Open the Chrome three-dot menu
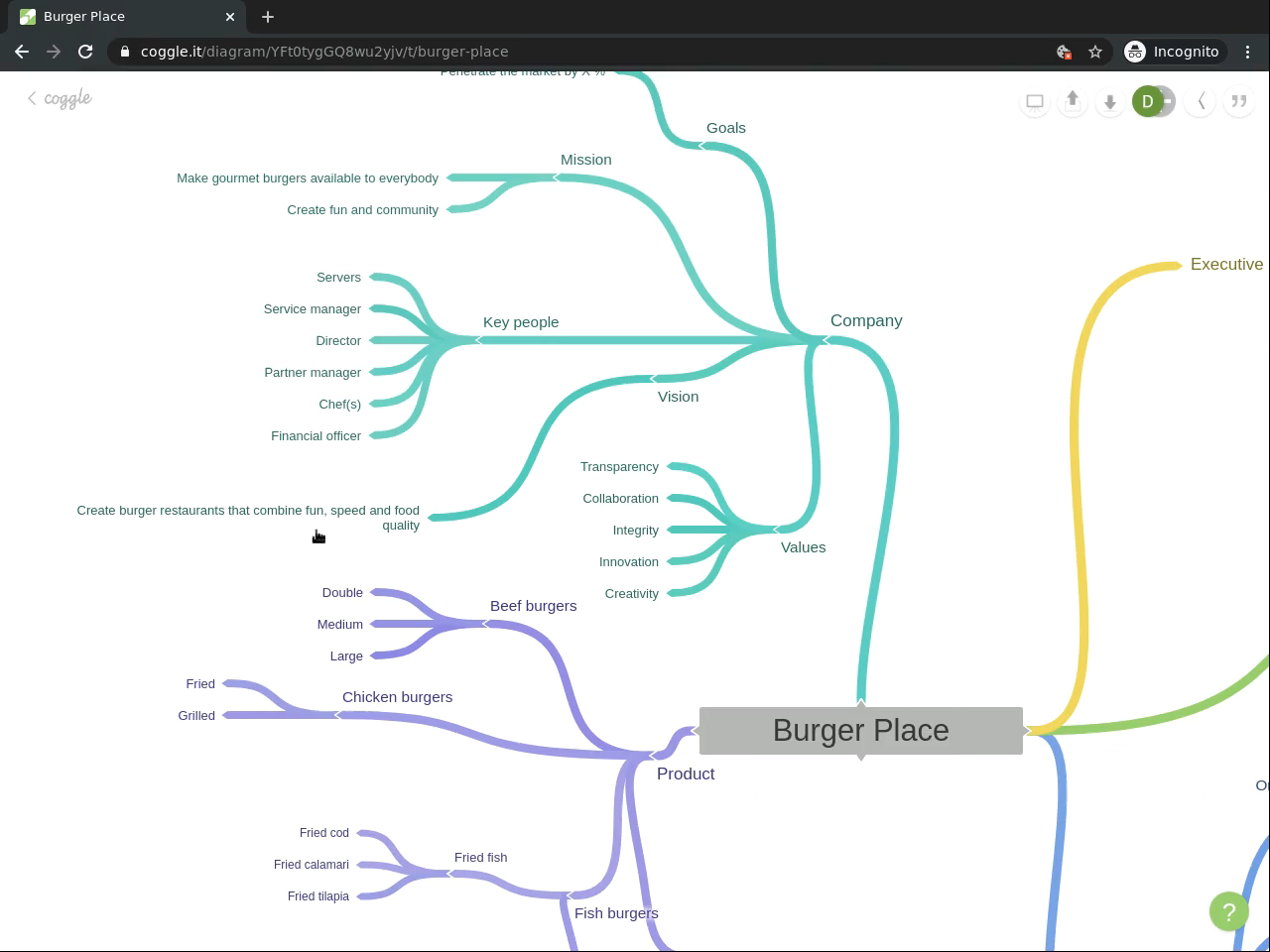The image size is (1270, 952). (x=1248, y=52)
